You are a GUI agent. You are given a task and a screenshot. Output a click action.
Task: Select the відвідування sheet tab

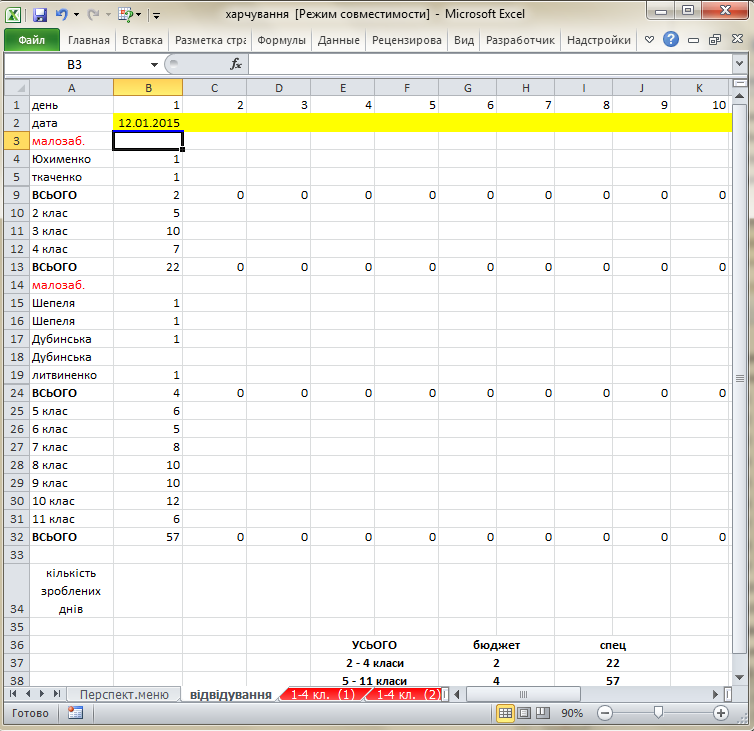[x=231, y=694]
